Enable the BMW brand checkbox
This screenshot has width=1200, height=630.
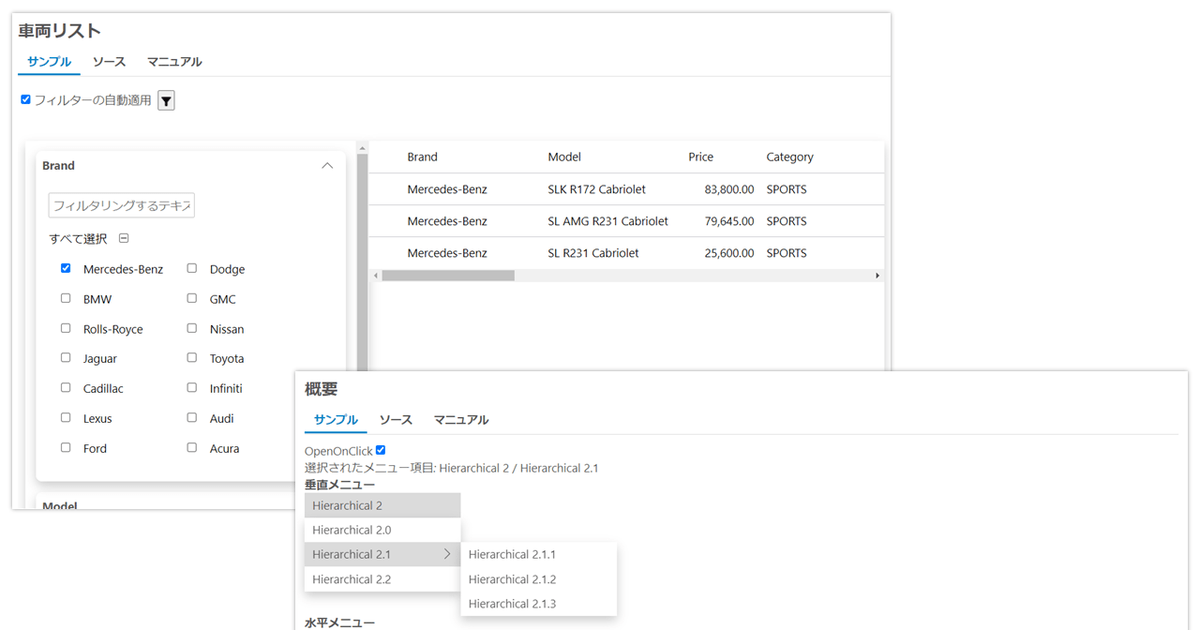pos(65,298)
